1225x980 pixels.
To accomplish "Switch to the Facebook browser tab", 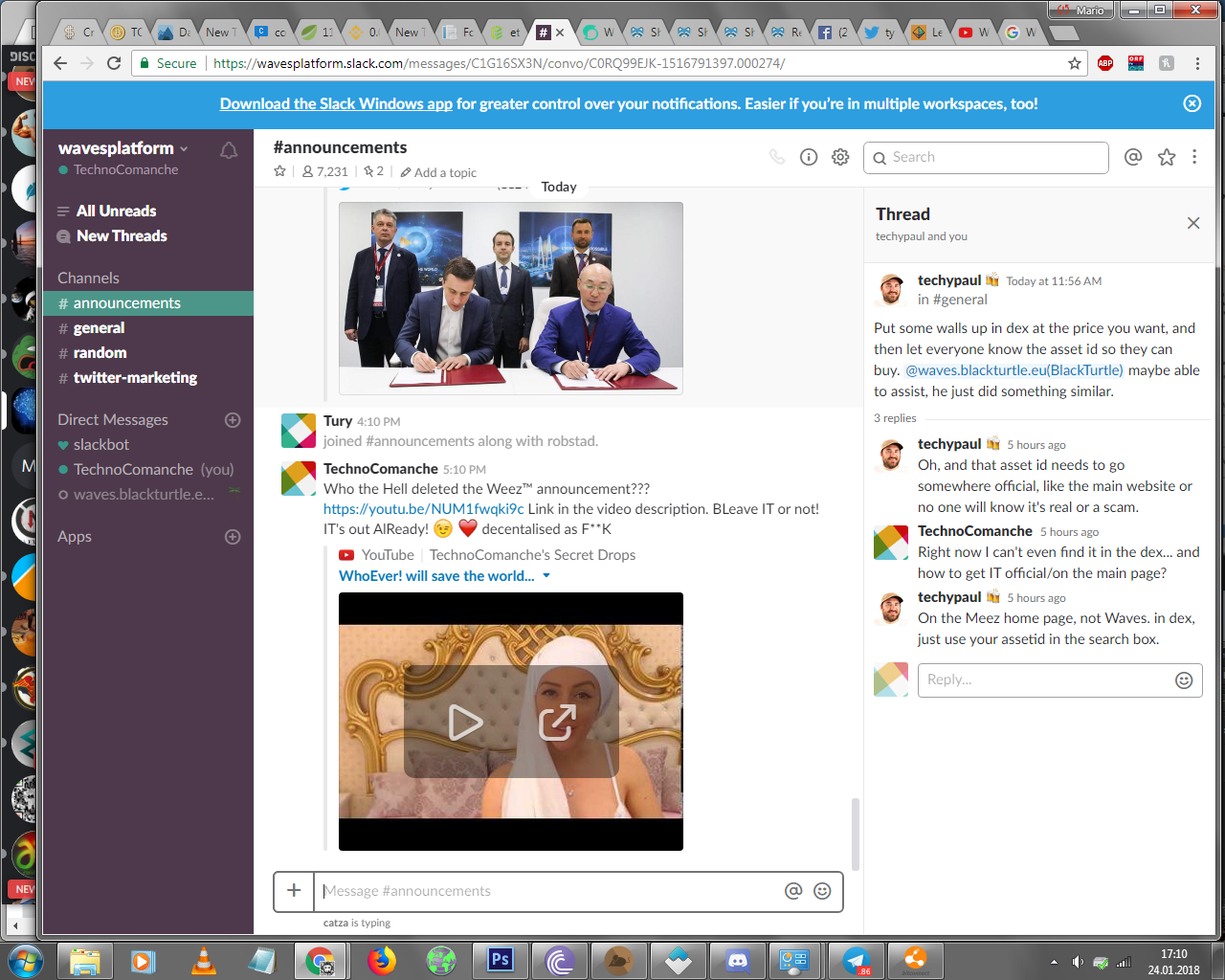I will (834, 33).
